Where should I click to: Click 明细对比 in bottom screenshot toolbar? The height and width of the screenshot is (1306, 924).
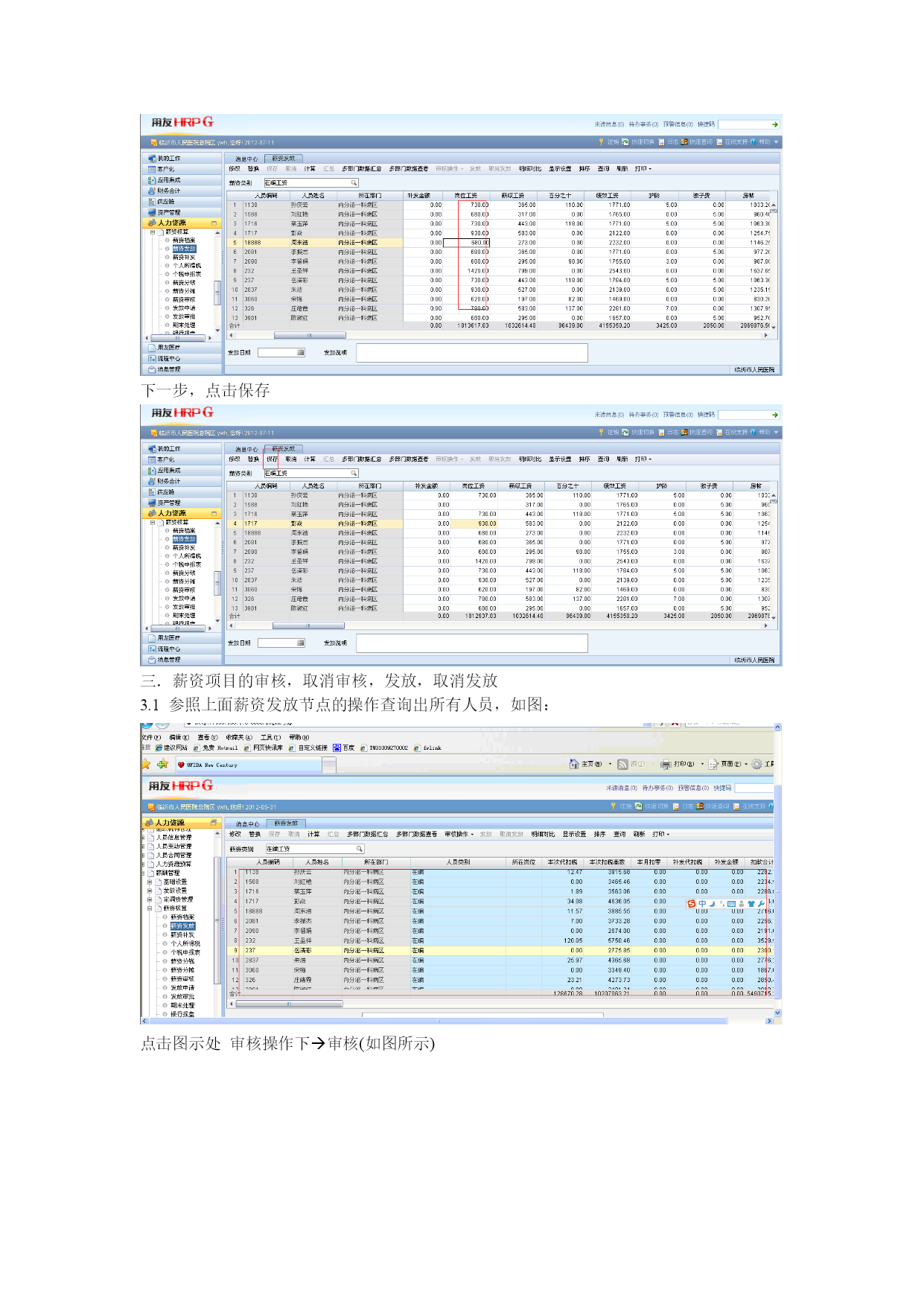(543, 834)
